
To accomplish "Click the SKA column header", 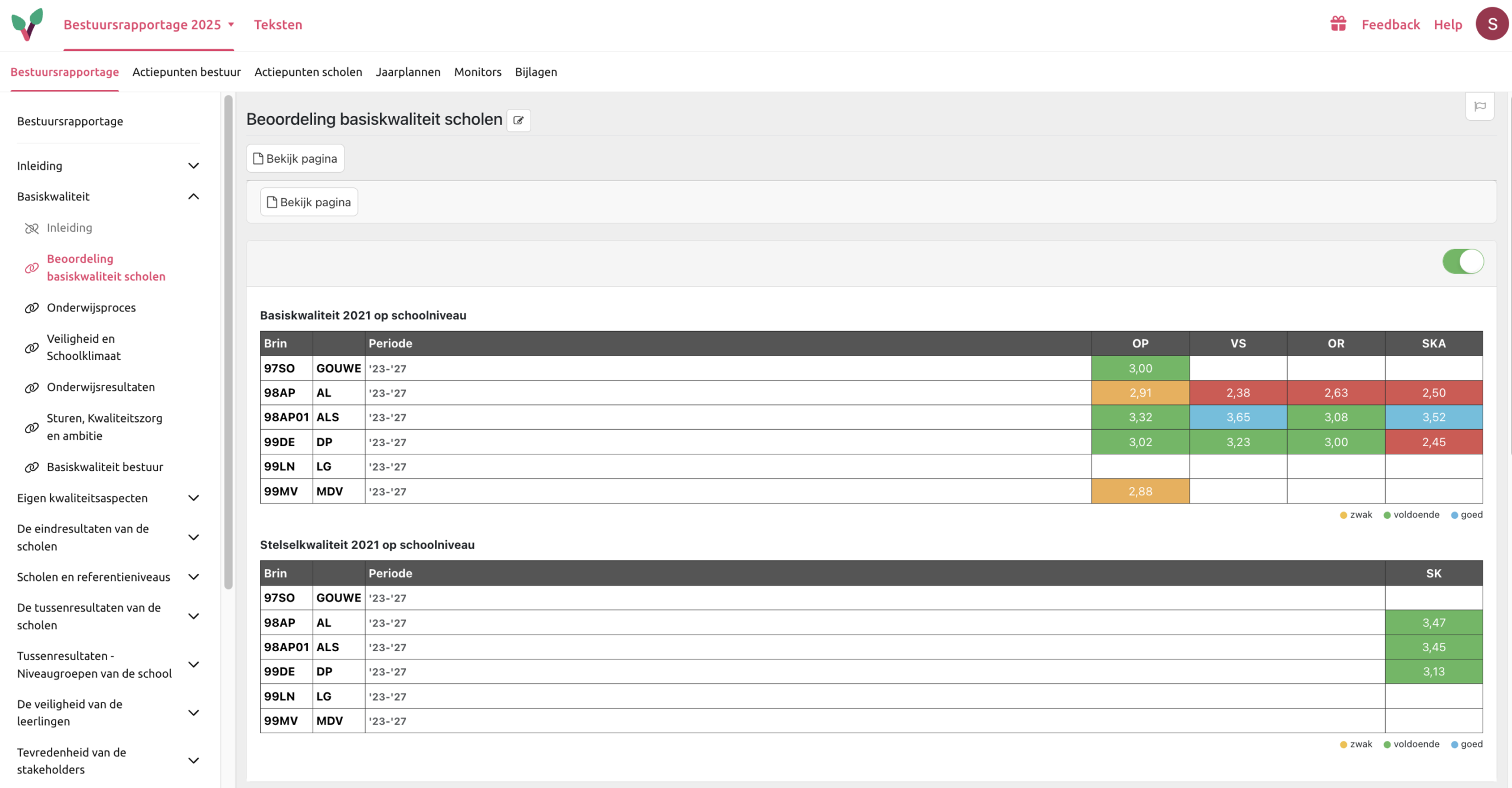I will [1433, 343].
